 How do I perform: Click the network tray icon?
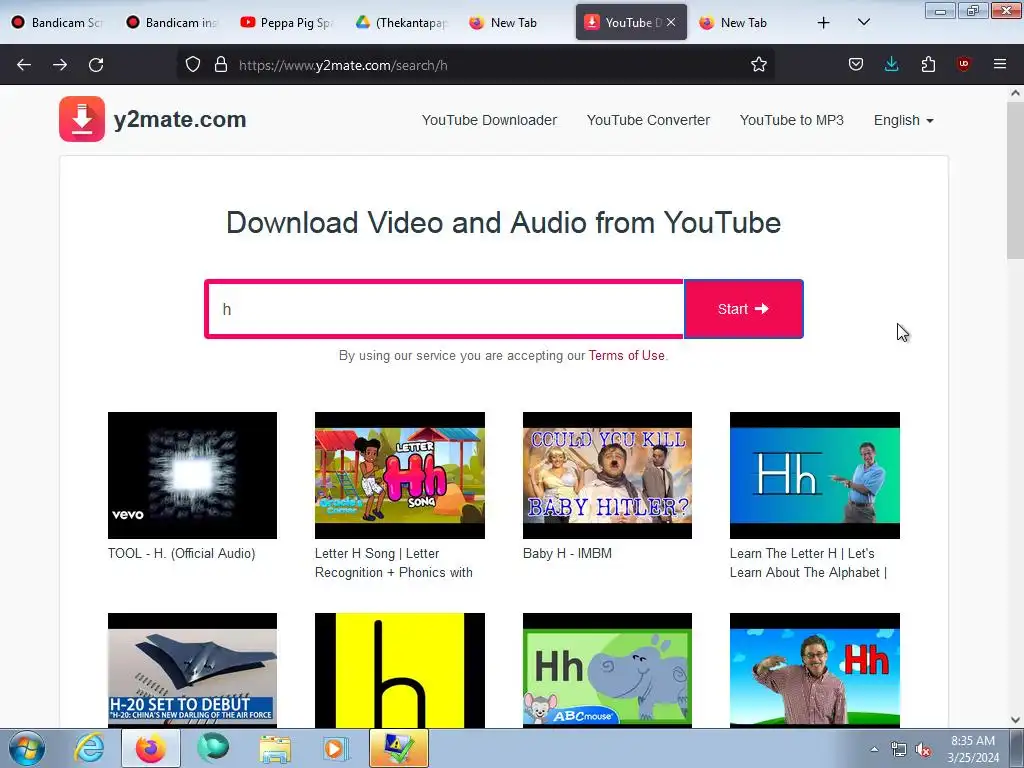coord(899,749)
